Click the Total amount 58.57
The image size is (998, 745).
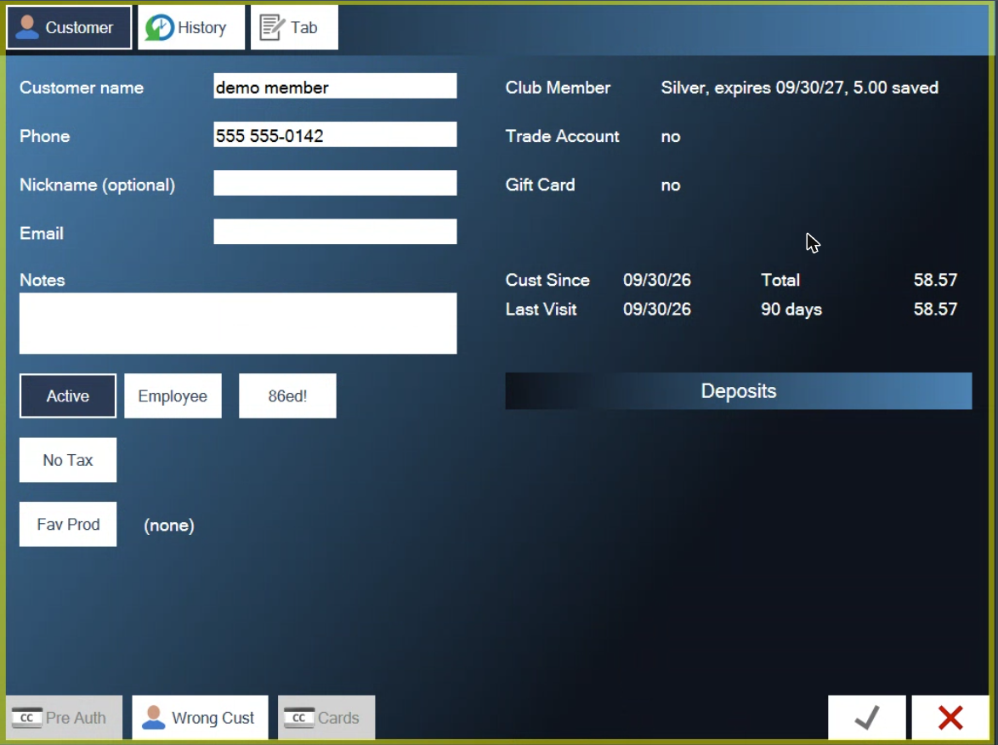tap(935, 280)
